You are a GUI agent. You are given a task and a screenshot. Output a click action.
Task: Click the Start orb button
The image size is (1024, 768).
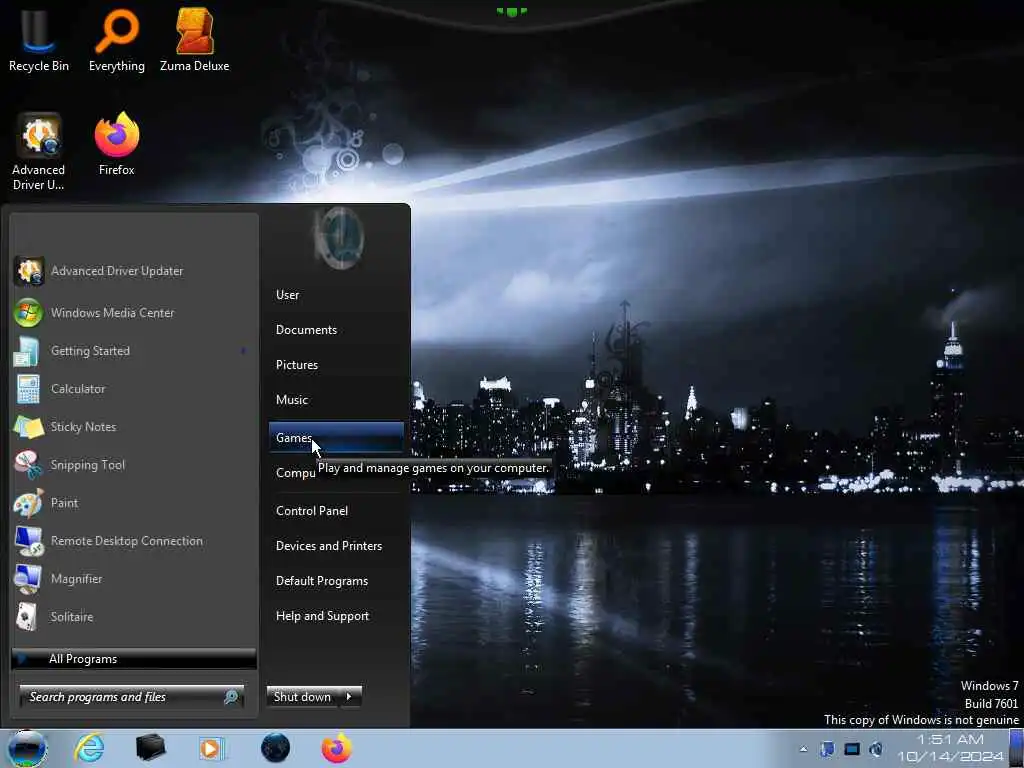point(27,748)
